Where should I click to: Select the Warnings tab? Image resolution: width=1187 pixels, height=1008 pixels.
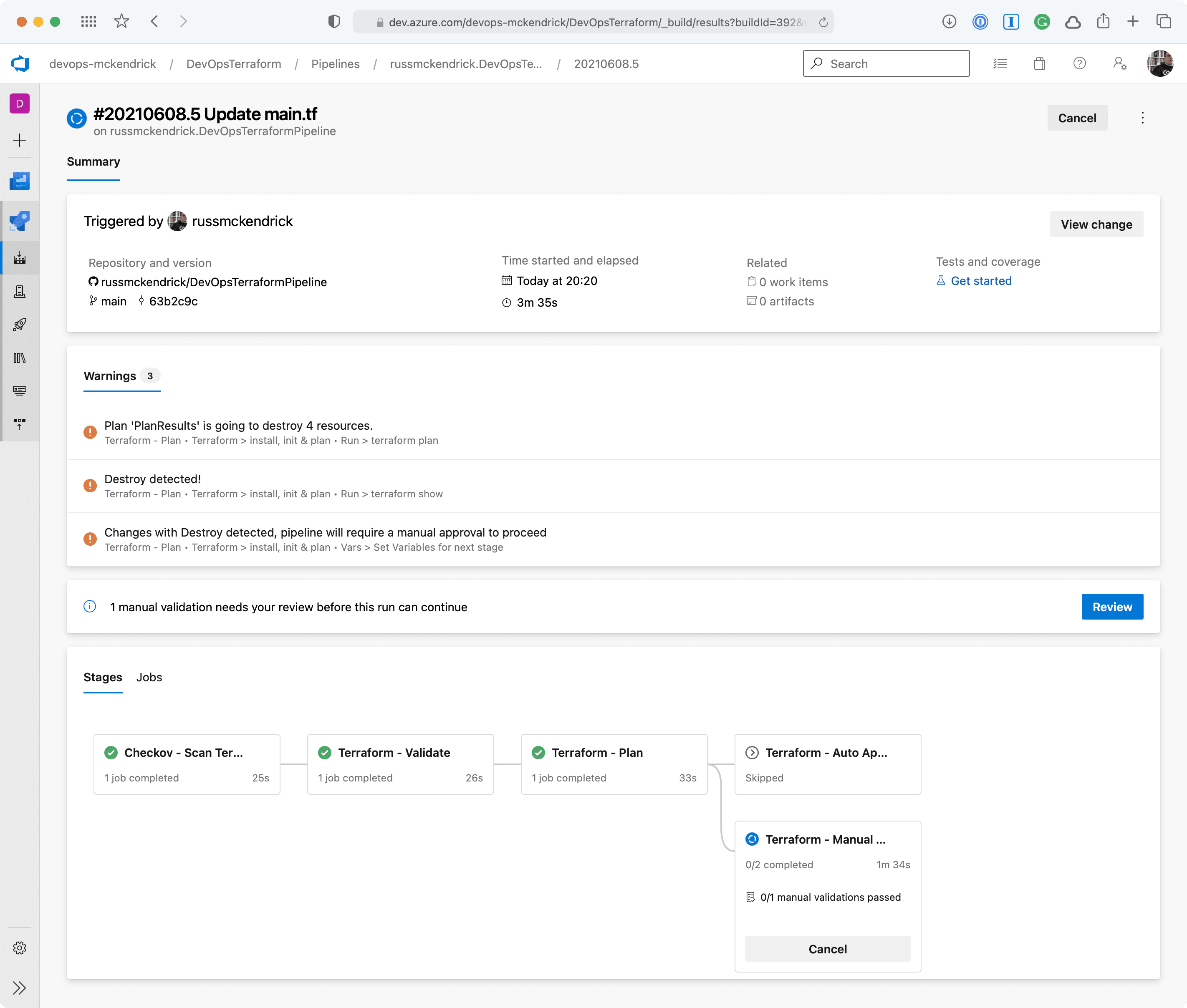(x=110, y=376)
